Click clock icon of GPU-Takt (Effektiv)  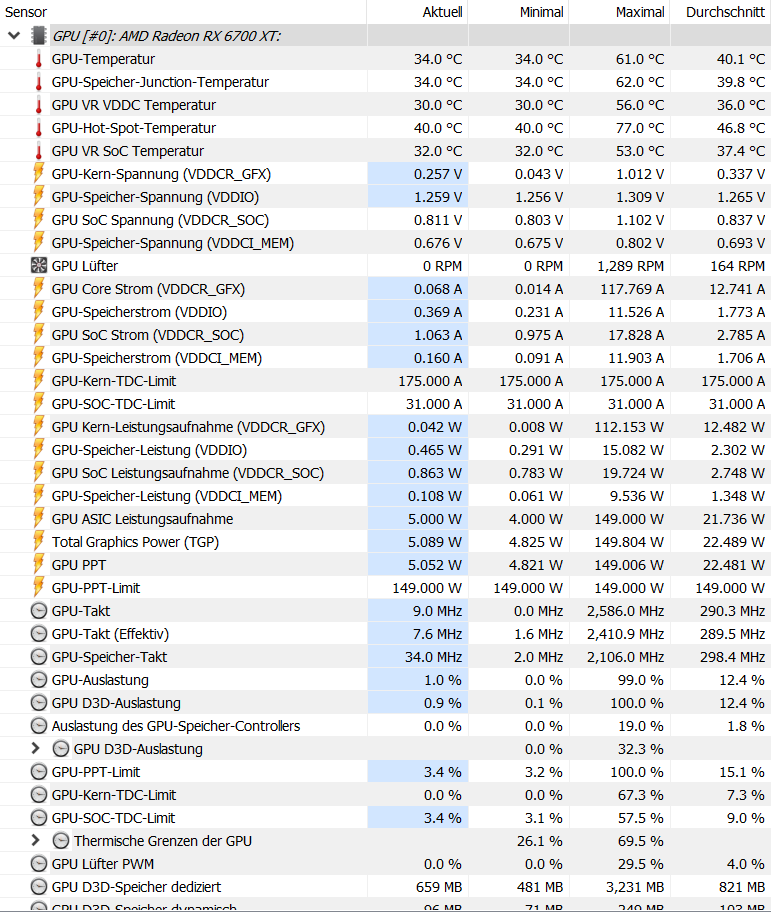pos(38,634)
